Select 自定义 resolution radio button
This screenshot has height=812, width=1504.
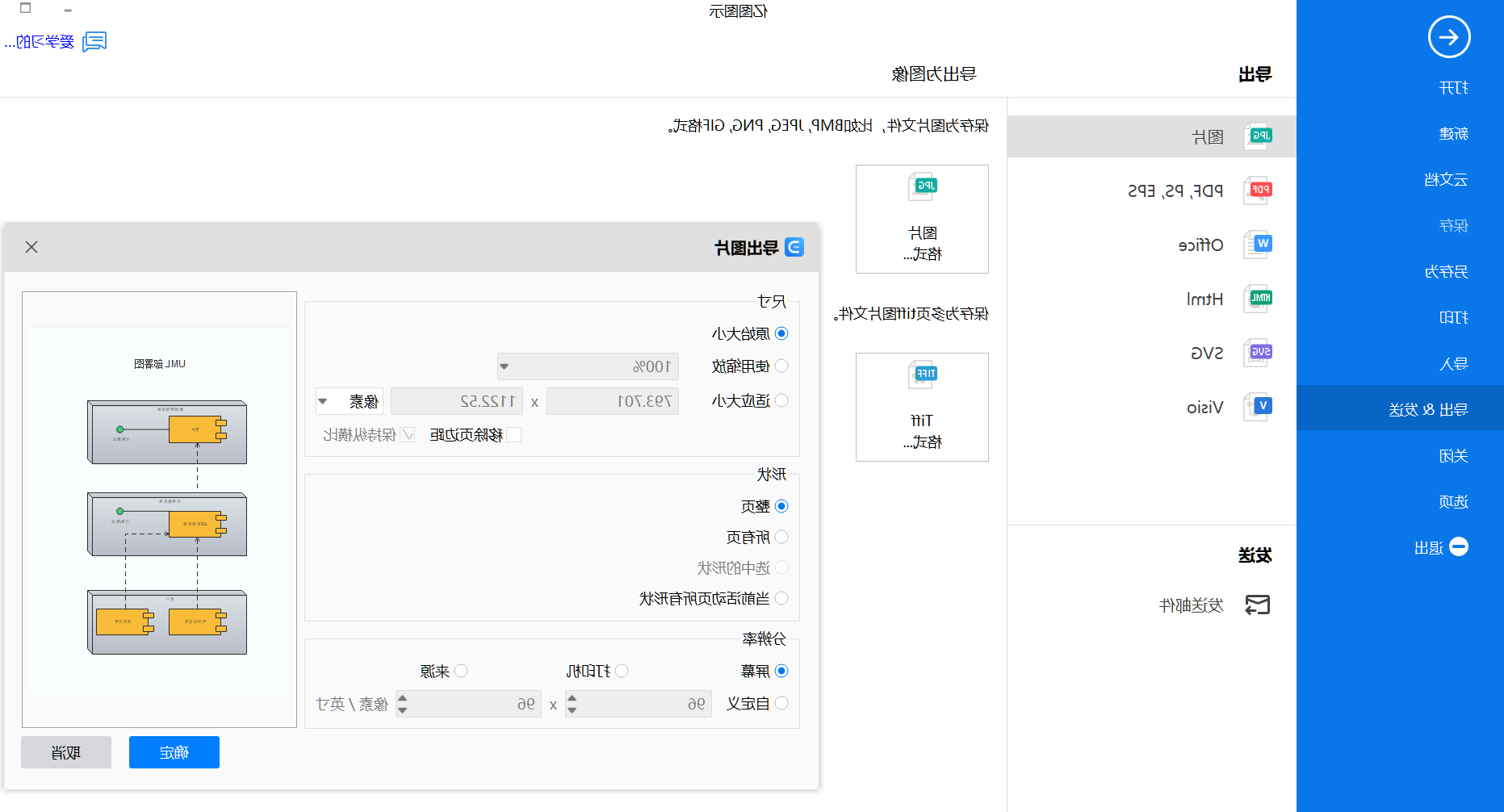pos(781,703)
